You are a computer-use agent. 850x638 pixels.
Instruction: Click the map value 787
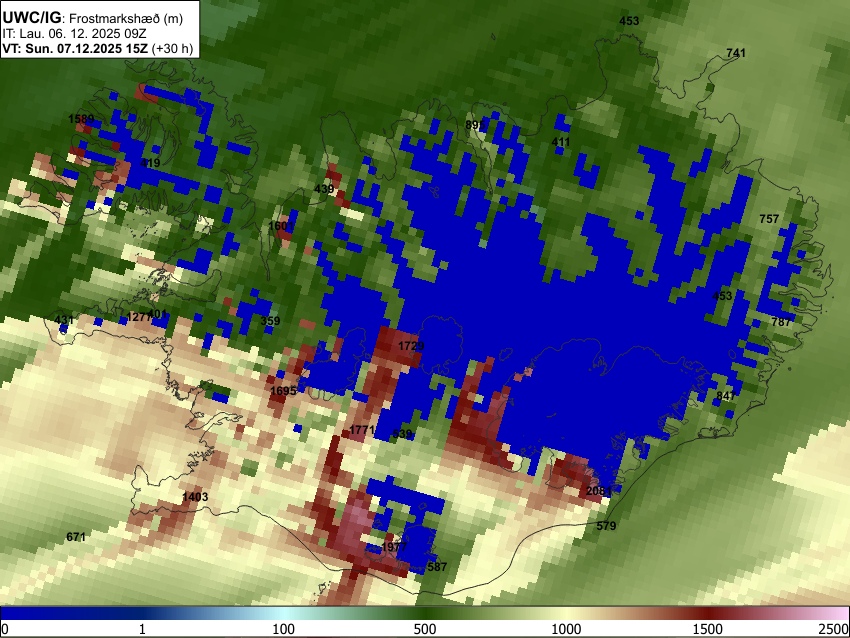(781, 321)
